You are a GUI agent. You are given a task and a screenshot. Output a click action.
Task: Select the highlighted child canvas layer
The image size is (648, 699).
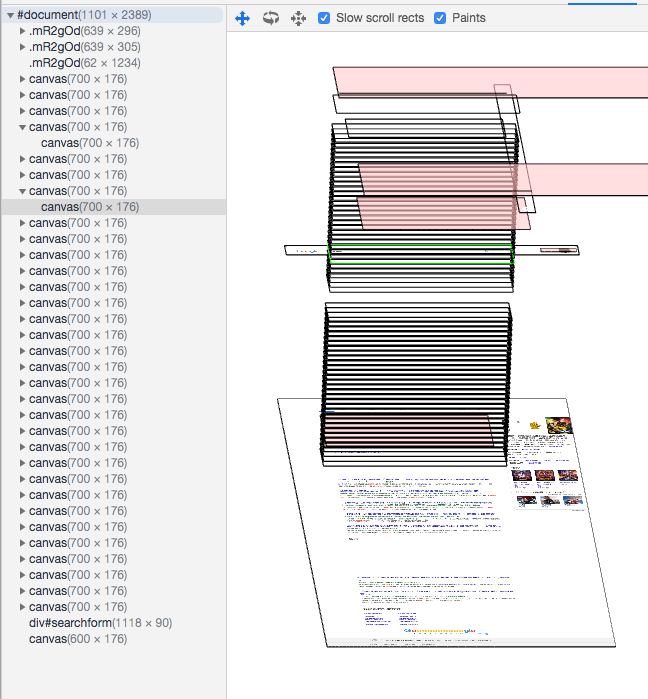90,207
